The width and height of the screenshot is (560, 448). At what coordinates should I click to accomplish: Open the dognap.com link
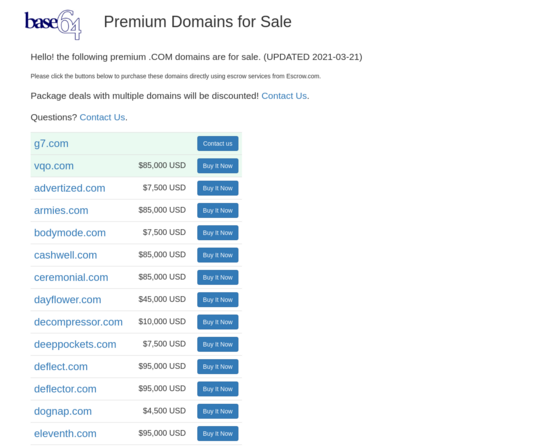pyautogui.click(x=63, y=412)
